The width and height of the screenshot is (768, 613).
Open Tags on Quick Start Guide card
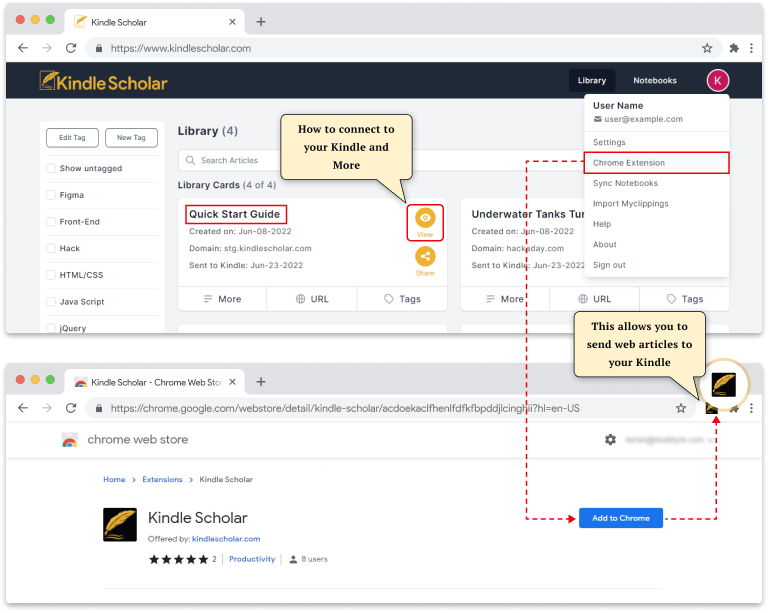pos(402,299)
